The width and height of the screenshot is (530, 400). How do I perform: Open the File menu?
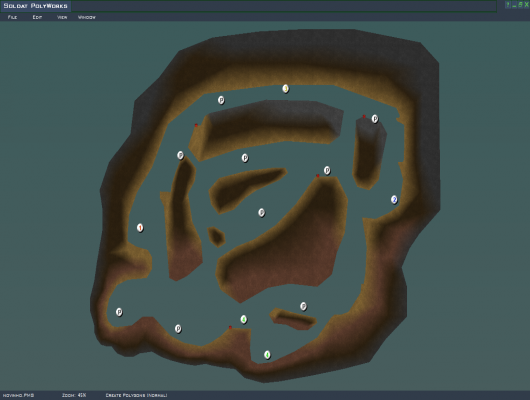pyautogui.click(x=12, y=17)
